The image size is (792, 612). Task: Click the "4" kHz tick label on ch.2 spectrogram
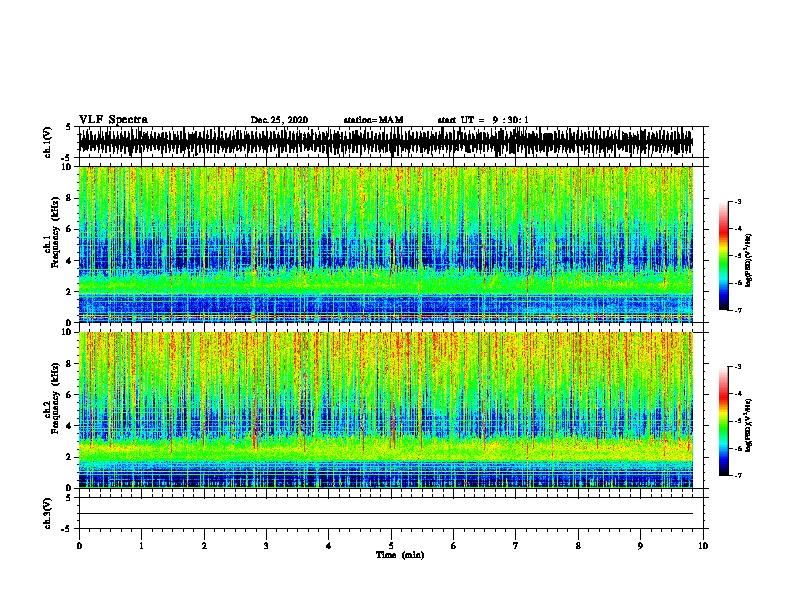(x=70, y=426)
